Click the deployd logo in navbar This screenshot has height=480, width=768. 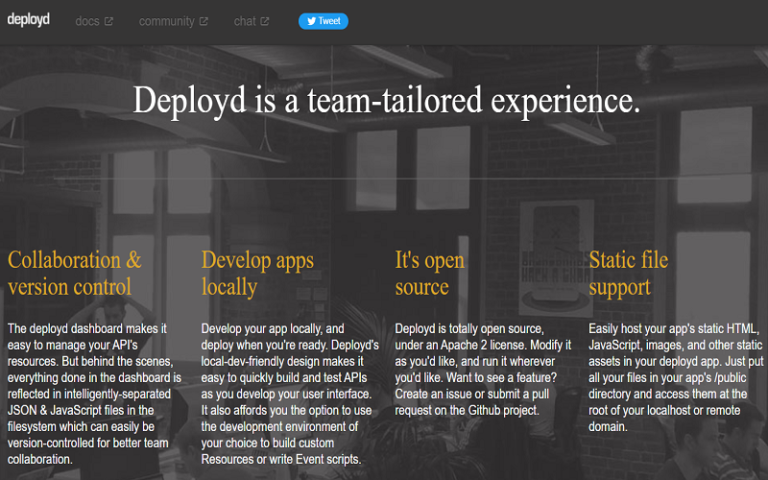click(x=28, y=20)
